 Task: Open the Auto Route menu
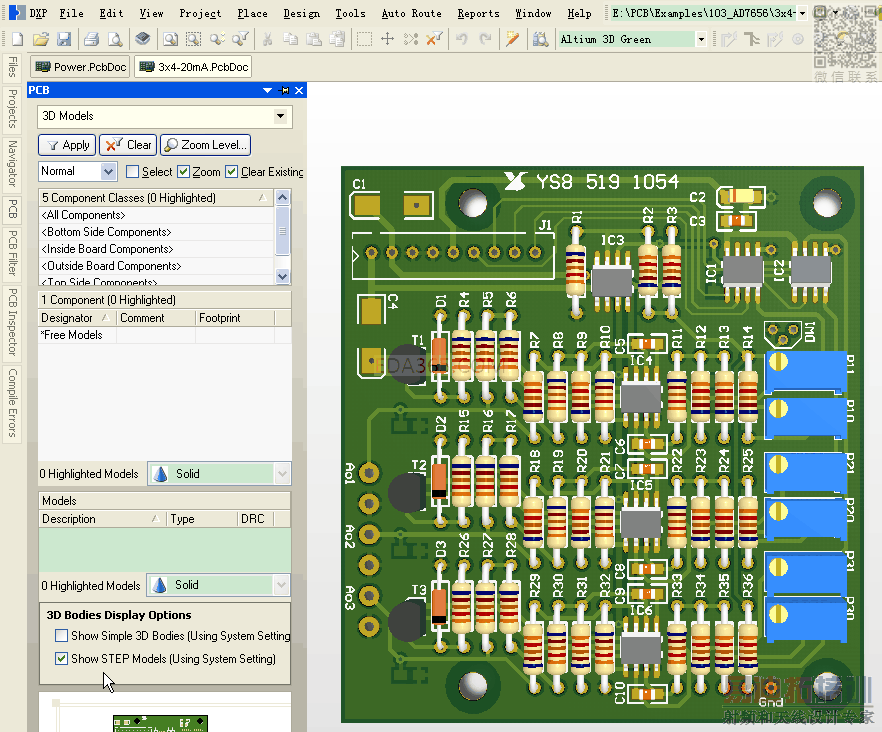coord(411,13)
